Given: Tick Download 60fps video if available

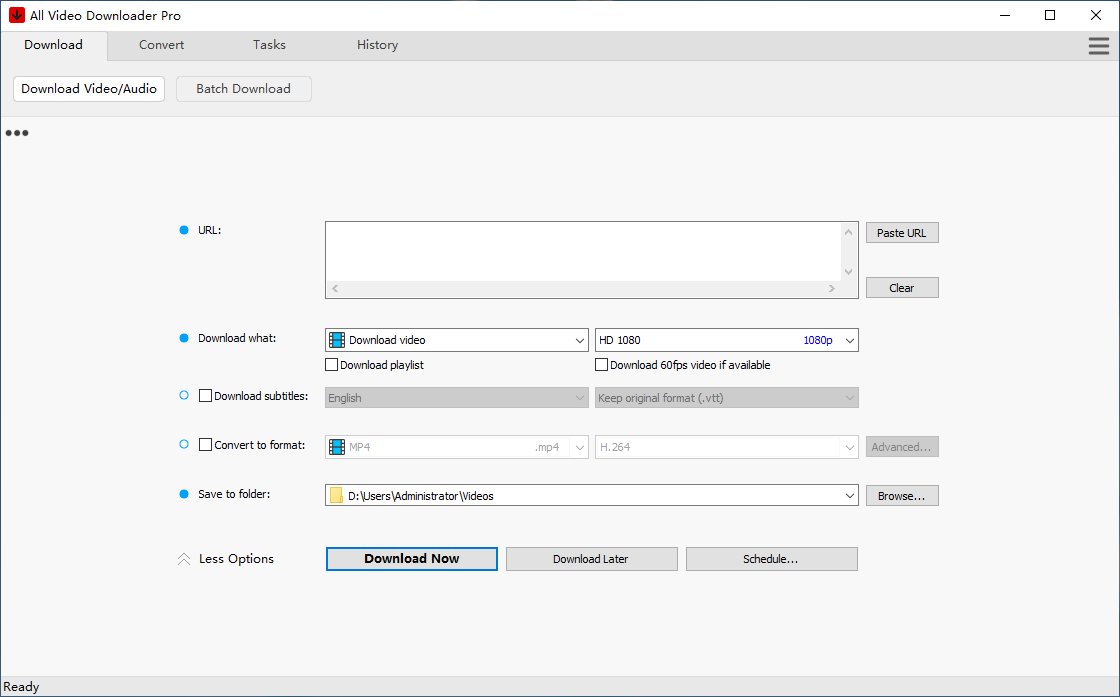Looking at the screenshot, I should 601,365.
